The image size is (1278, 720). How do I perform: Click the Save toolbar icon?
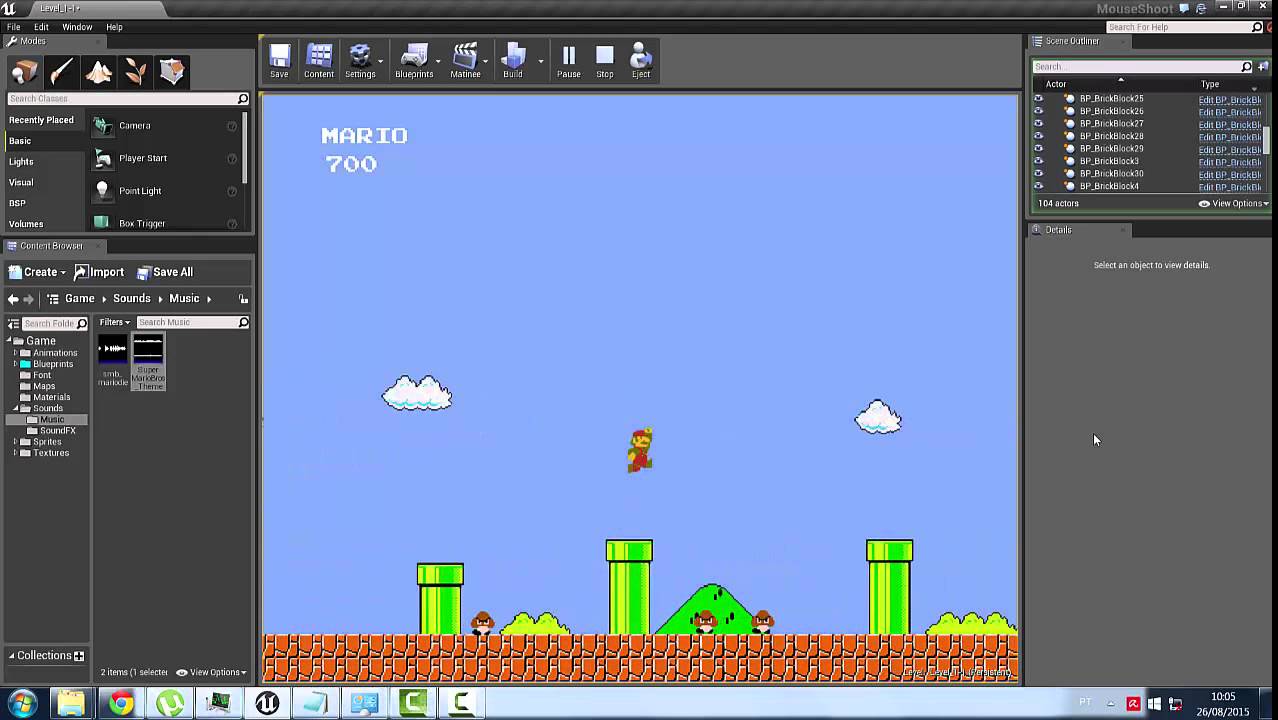coord(279,60)
